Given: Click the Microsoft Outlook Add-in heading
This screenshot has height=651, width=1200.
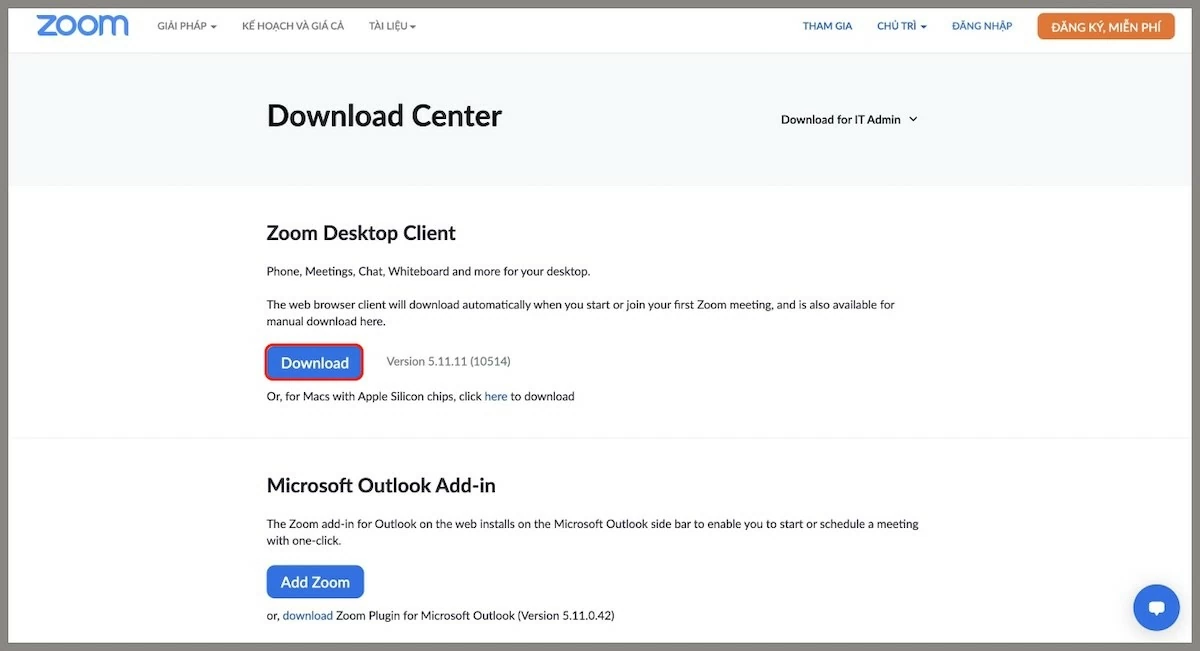Looking at the screenshot, I should [381, 486].
